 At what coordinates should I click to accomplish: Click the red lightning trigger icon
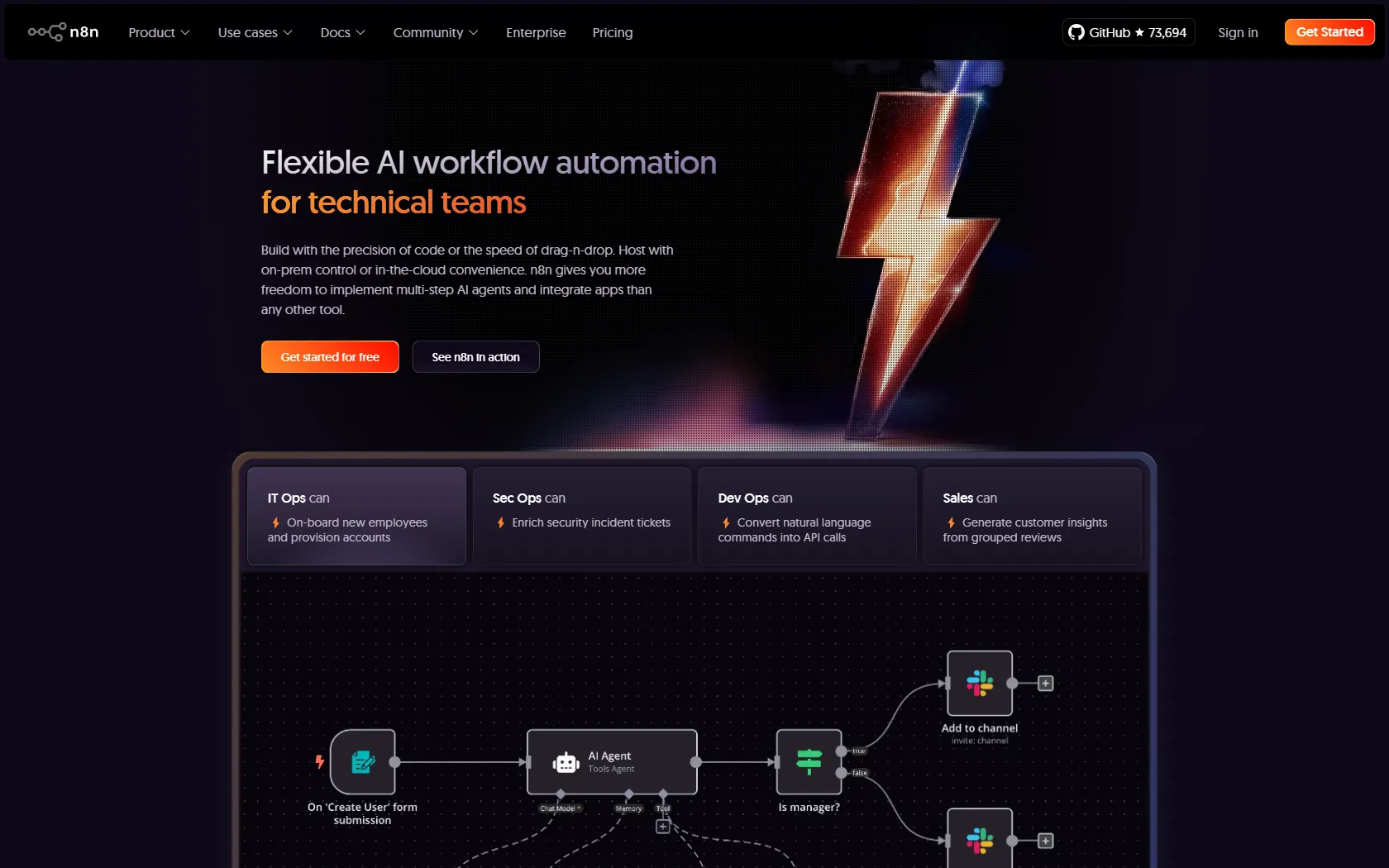pyautogui.click(x=319, y=761)
